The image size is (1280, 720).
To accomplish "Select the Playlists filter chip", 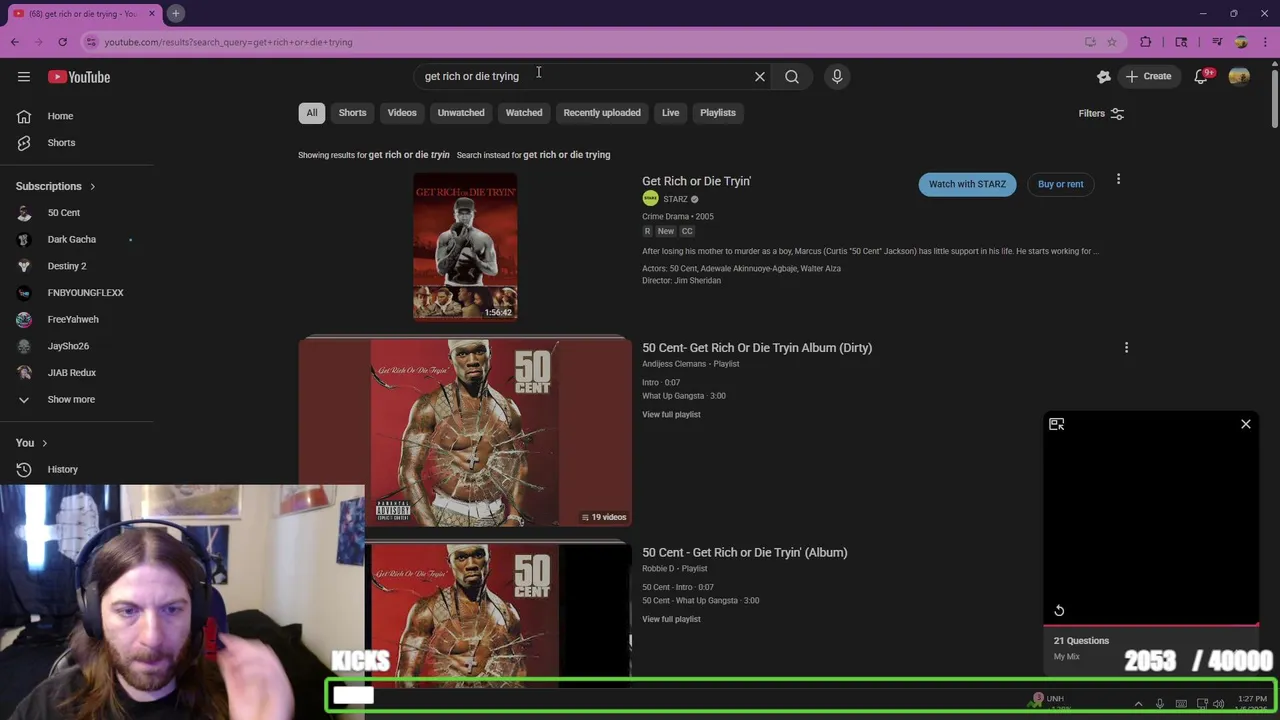I will tap(718, 113).
